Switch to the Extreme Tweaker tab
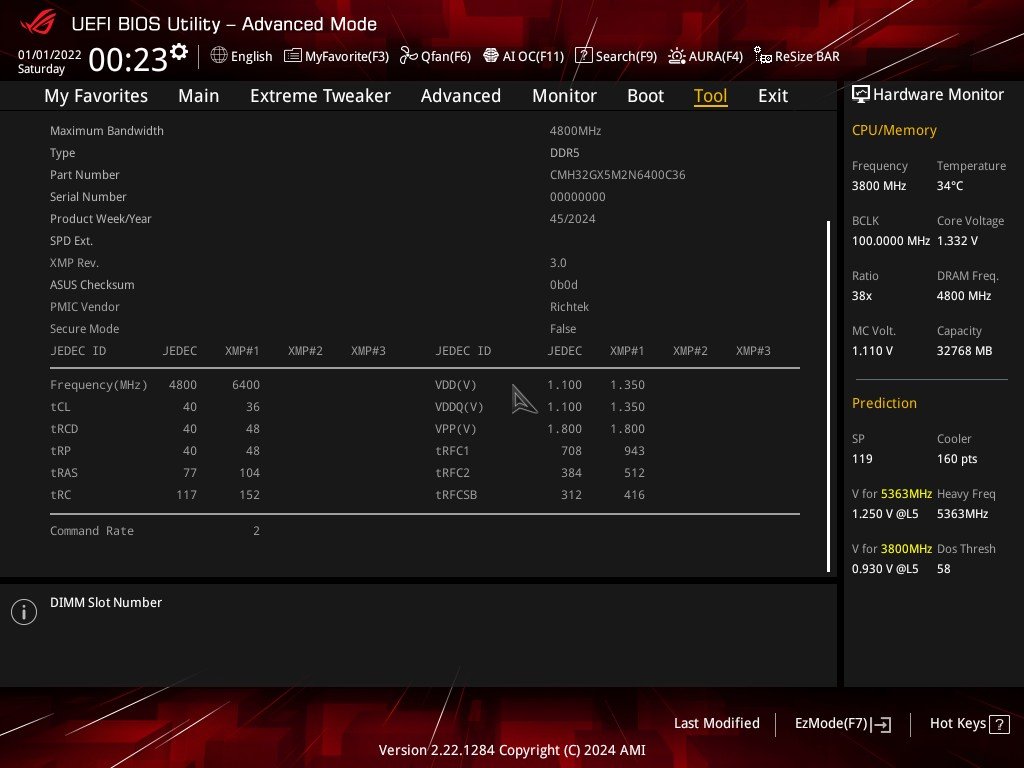Screen dimensions: 1024x768 (320, 95)
